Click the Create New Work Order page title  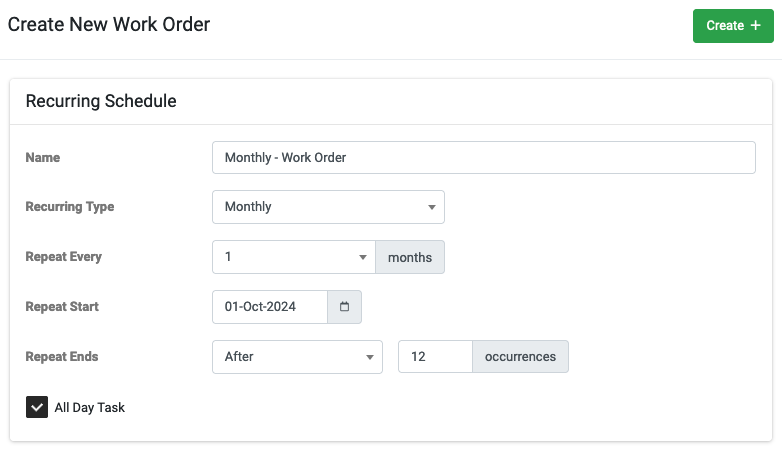click(x=109, y=24)
